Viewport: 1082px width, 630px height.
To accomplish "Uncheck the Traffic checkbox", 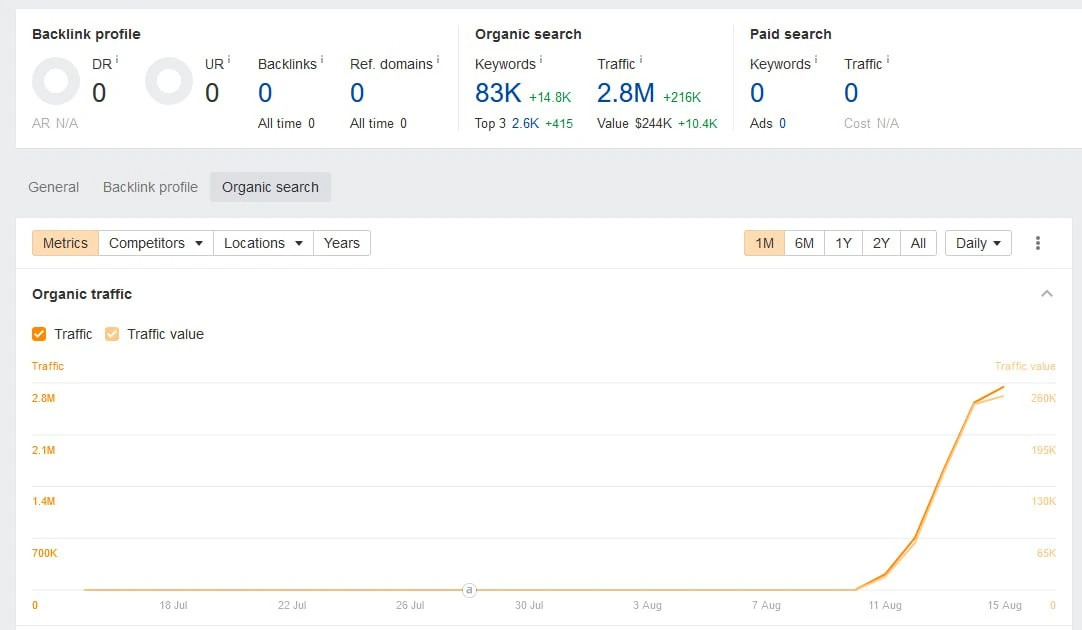I will [x=39, y=334].
